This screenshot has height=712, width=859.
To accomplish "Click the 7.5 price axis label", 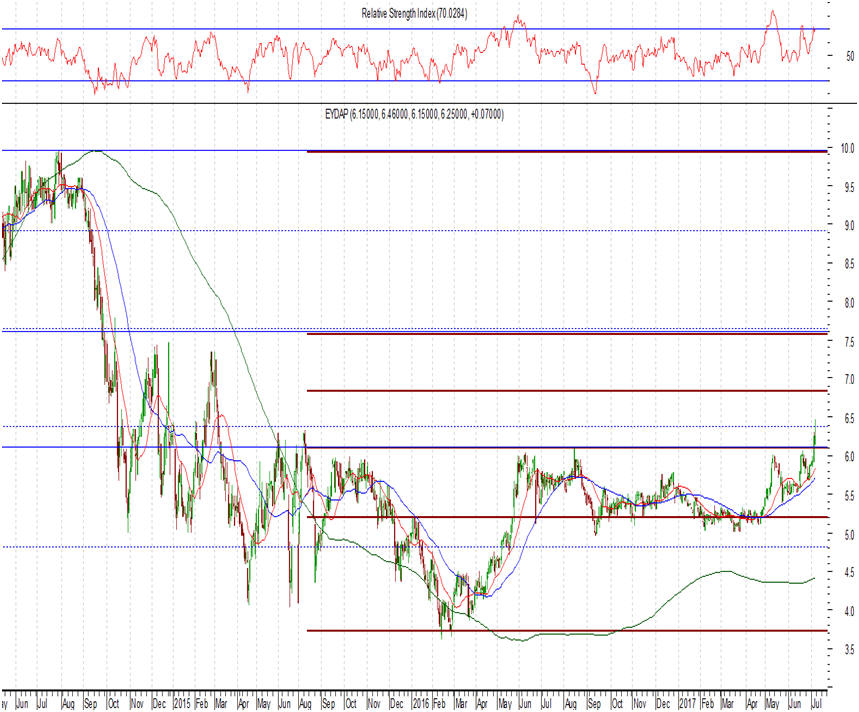I will tap(850, 342).
